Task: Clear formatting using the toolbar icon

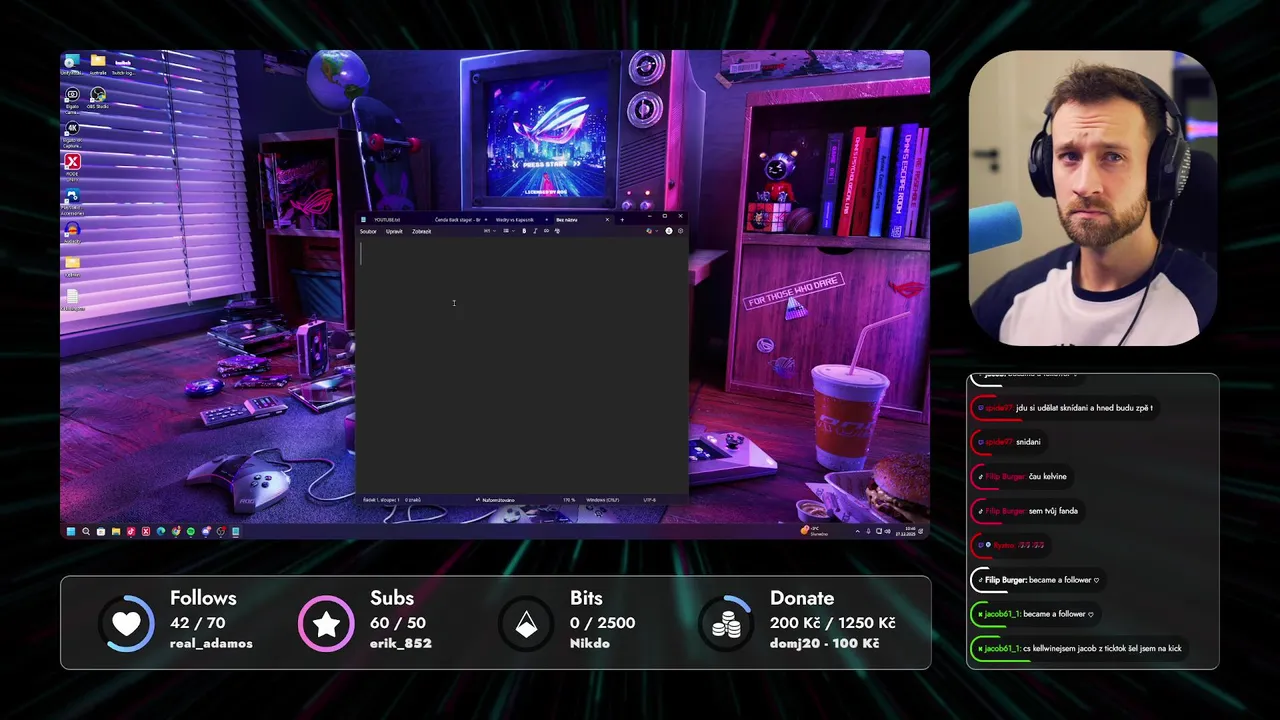Action: pyautogui.click(x=557, y=231)
